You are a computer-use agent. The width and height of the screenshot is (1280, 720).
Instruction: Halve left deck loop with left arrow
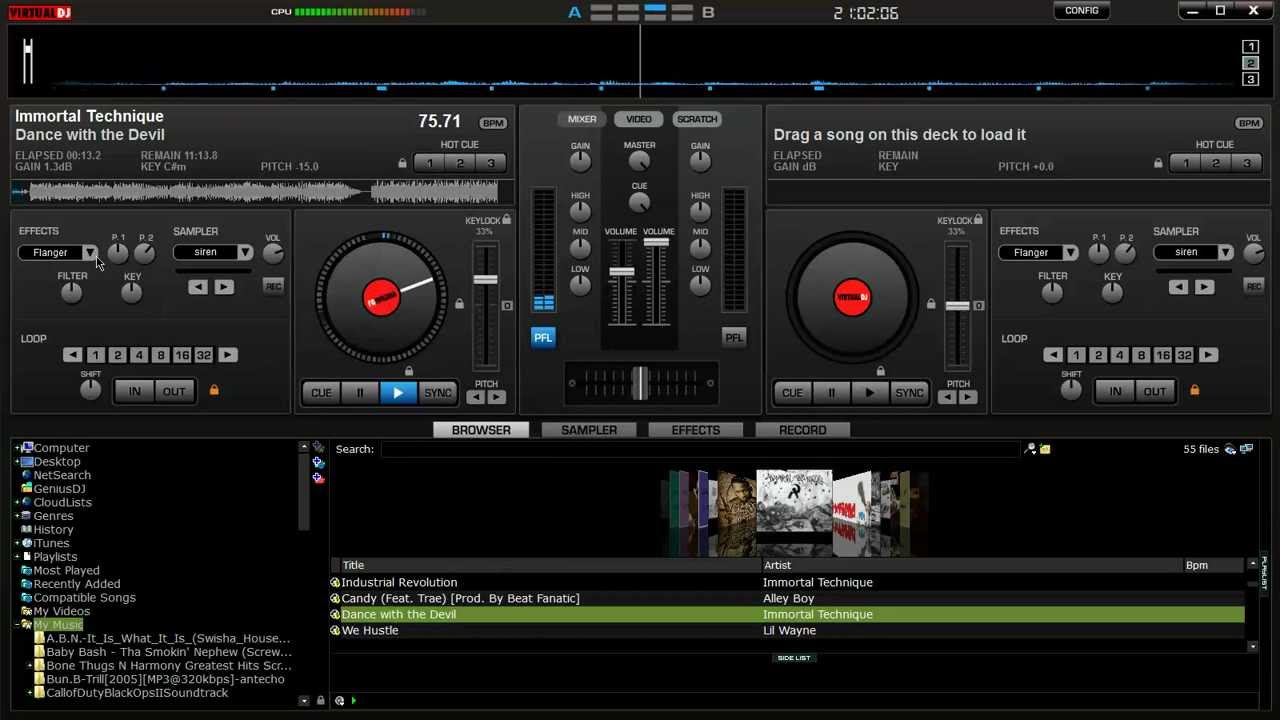click(72, 355)
